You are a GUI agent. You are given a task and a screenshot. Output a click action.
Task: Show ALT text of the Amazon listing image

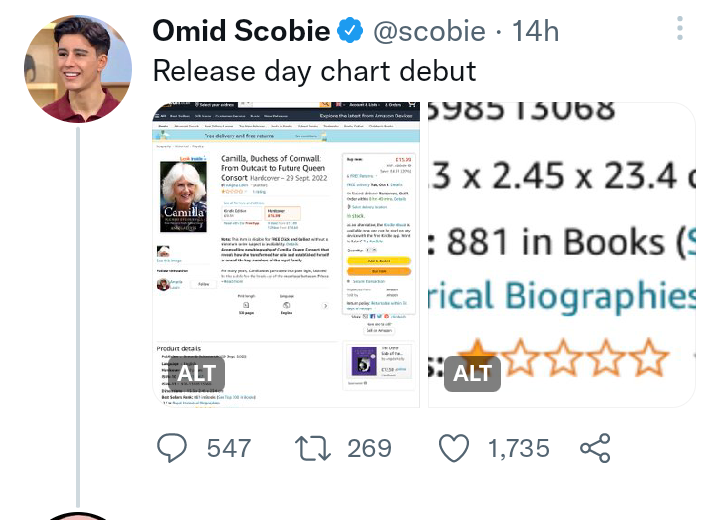[x=196, y=373]
